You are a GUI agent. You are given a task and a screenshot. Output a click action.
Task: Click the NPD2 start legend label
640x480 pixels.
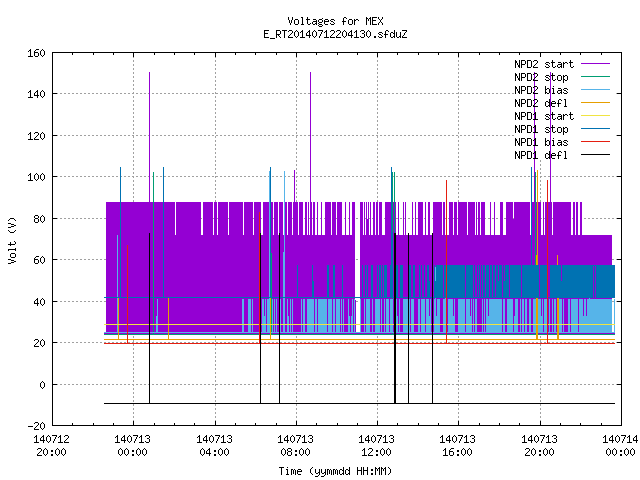[x=544, y=64]
